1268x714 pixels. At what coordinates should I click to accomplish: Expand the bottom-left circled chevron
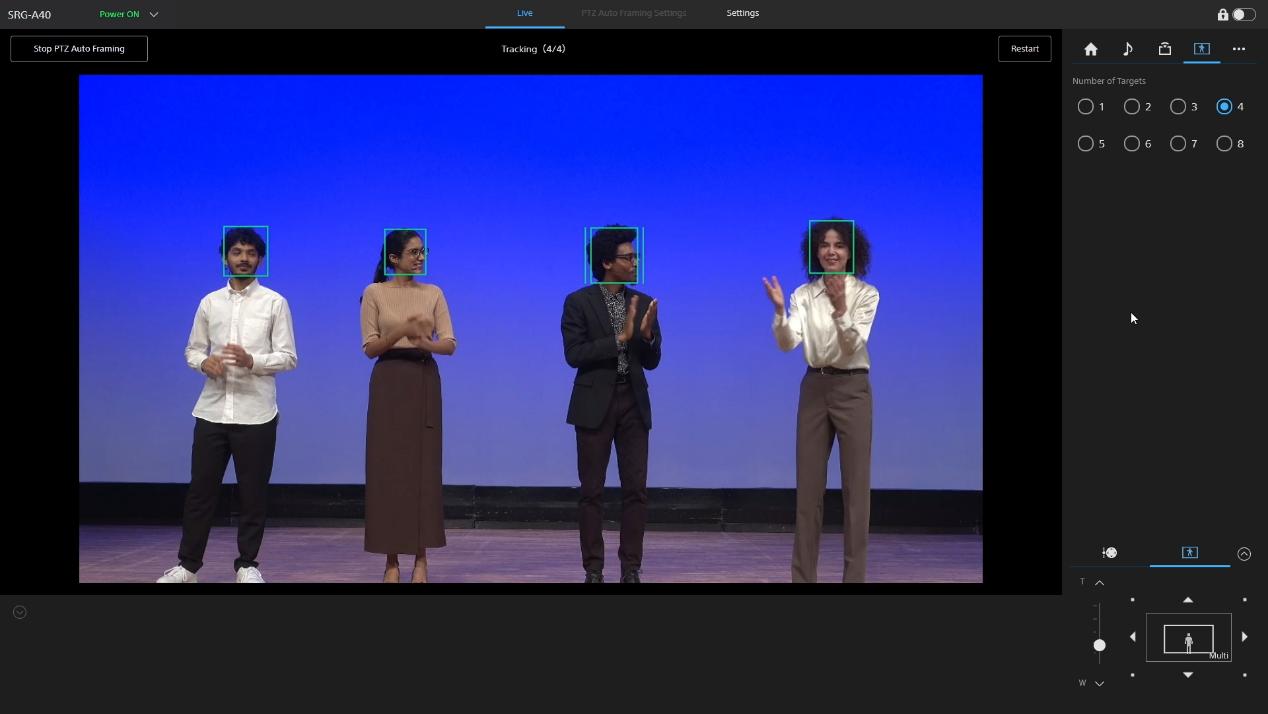[x=20, y=612]
